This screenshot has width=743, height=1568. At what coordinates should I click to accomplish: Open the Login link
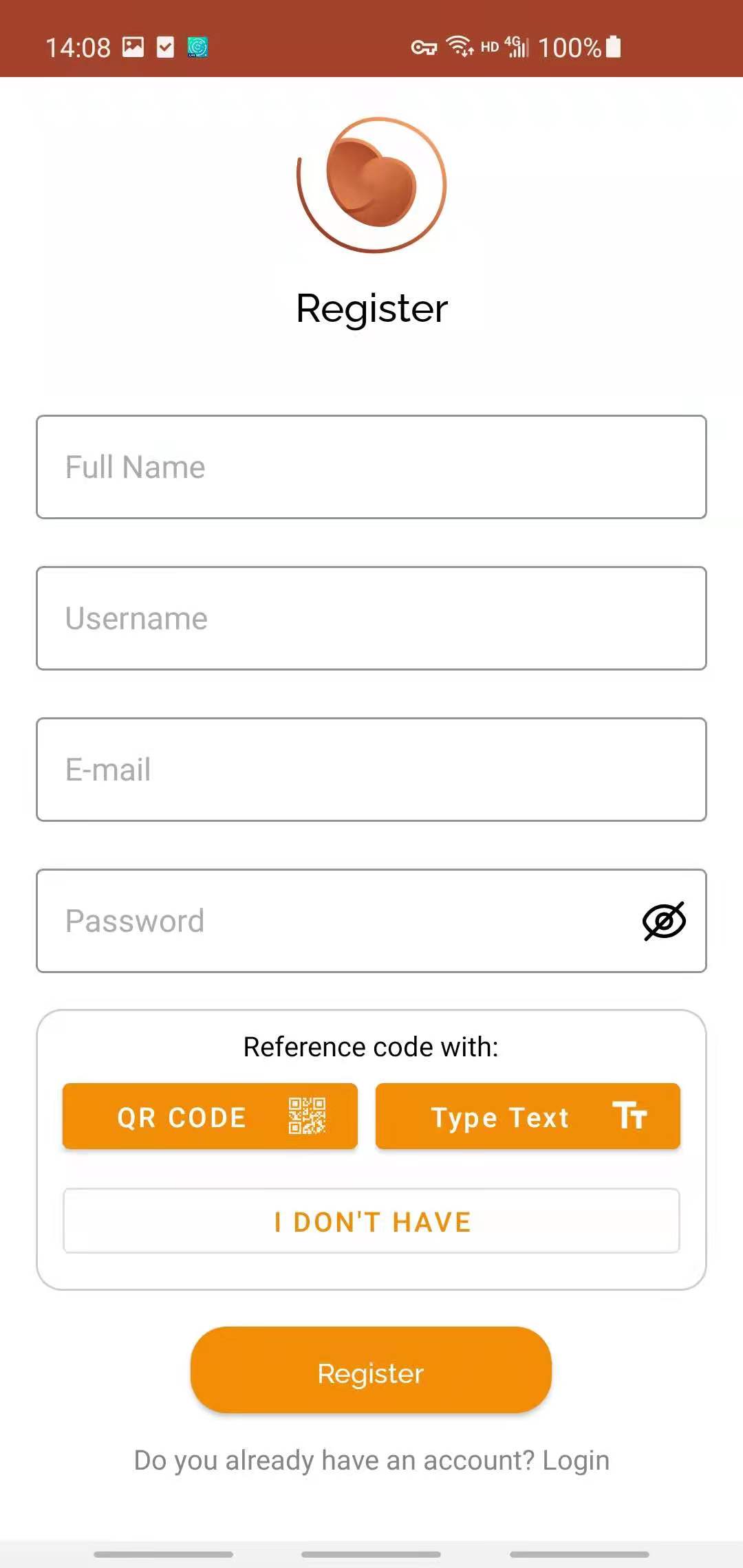coord(576,1460)
